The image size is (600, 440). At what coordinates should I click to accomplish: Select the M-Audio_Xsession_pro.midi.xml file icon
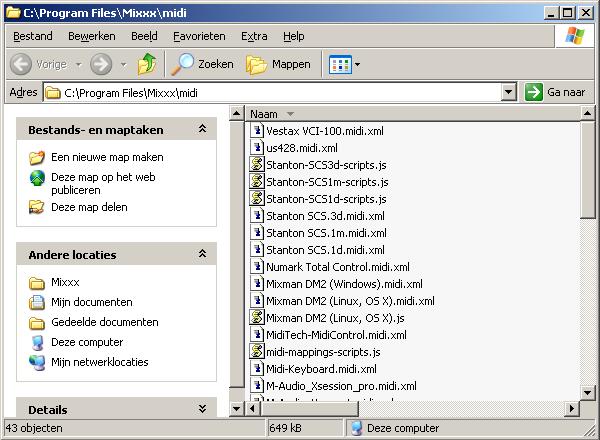tap(257, 385)
